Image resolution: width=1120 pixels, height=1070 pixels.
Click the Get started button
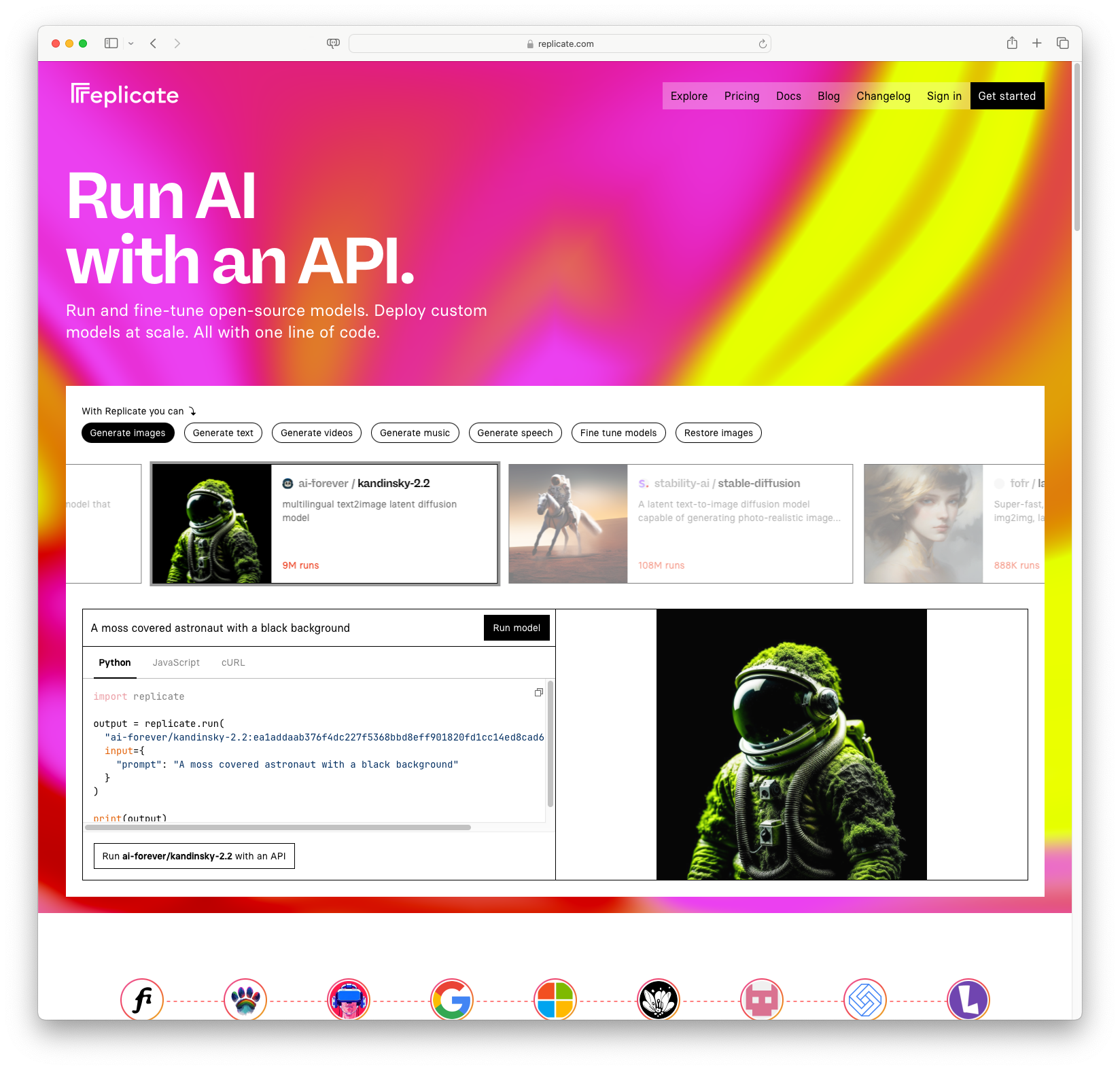coord(1007,96)
